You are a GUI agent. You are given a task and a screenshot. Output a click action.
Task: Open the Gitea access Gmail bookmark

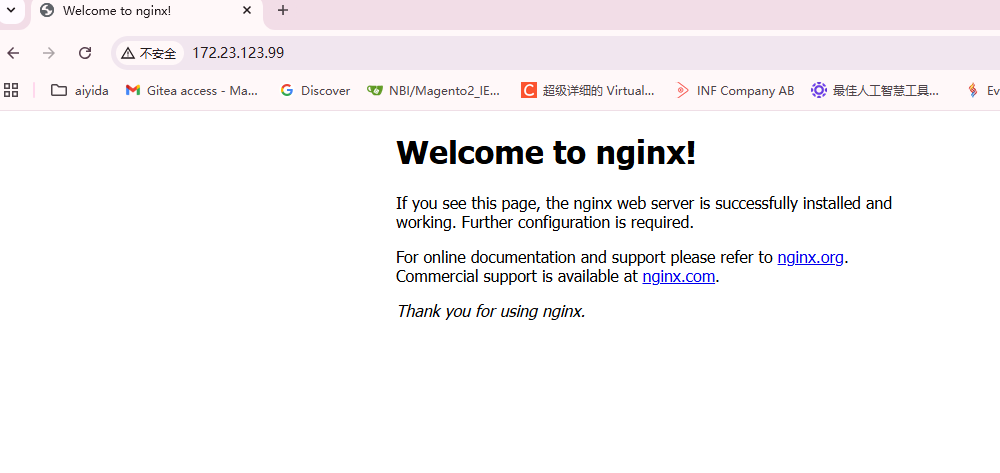192,91
